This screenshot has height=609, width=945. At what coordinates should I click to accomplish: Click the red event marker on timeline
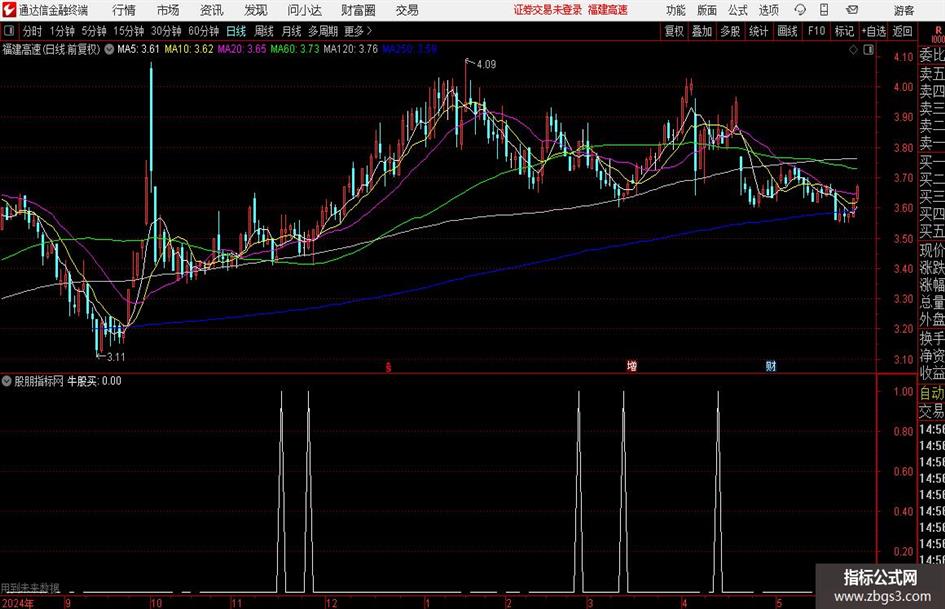[389, 367]
